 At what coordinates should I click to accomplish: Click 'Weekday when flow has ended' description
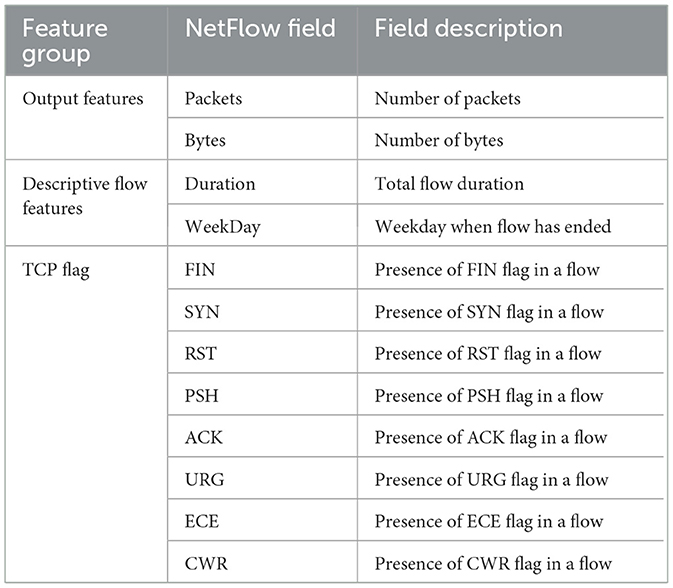point(492,226)
